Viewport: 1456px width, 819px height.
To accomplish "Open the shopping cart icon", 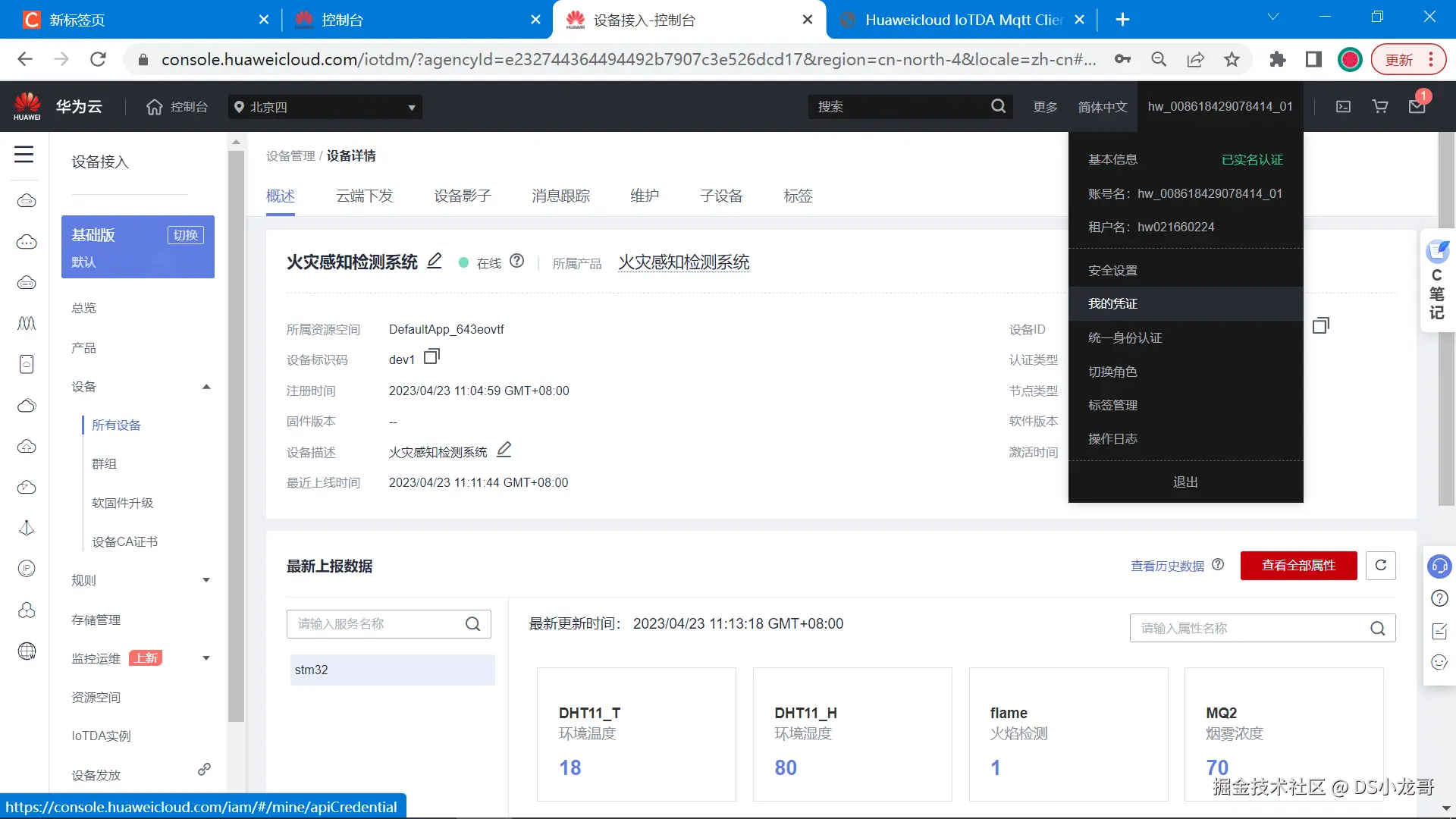I will point(1380,107).
